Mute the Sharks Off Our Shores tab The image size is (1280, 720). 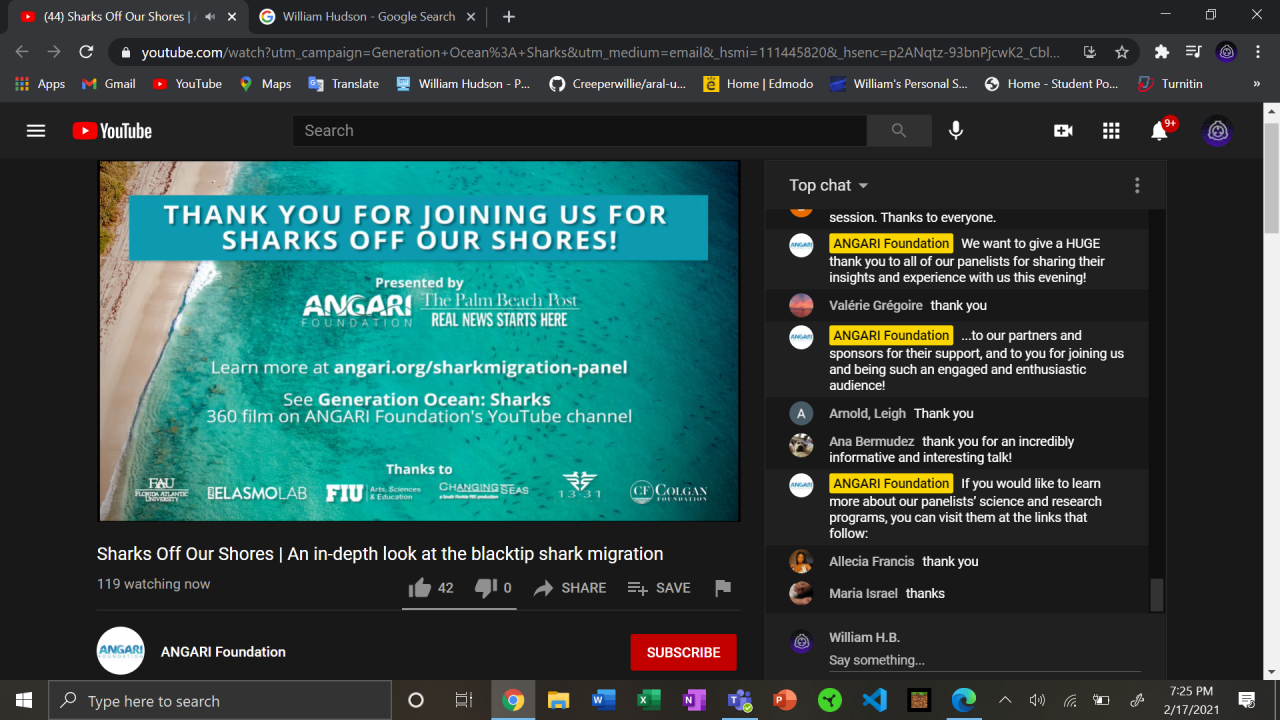click(210, 16)
